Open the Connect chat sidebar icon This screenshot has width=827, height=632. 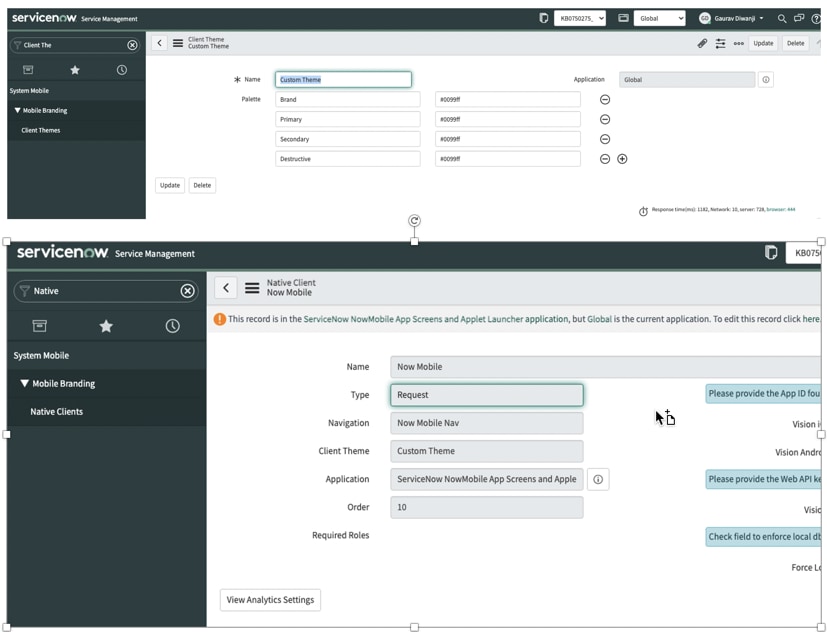(799, 18)
